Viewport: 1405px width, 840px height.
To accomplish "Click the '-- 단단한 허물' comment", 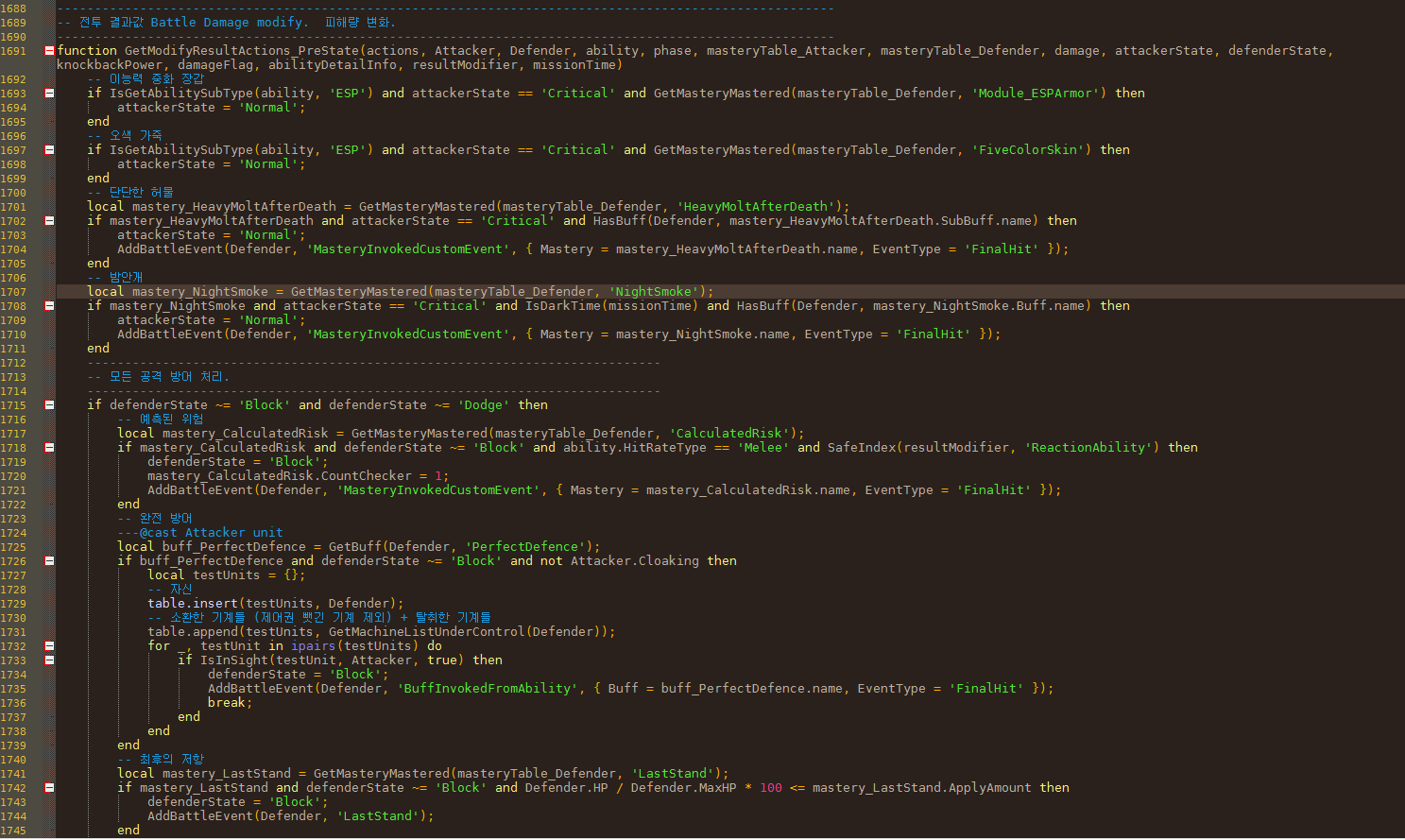I will pyautogui.click(x=130, y=193).
